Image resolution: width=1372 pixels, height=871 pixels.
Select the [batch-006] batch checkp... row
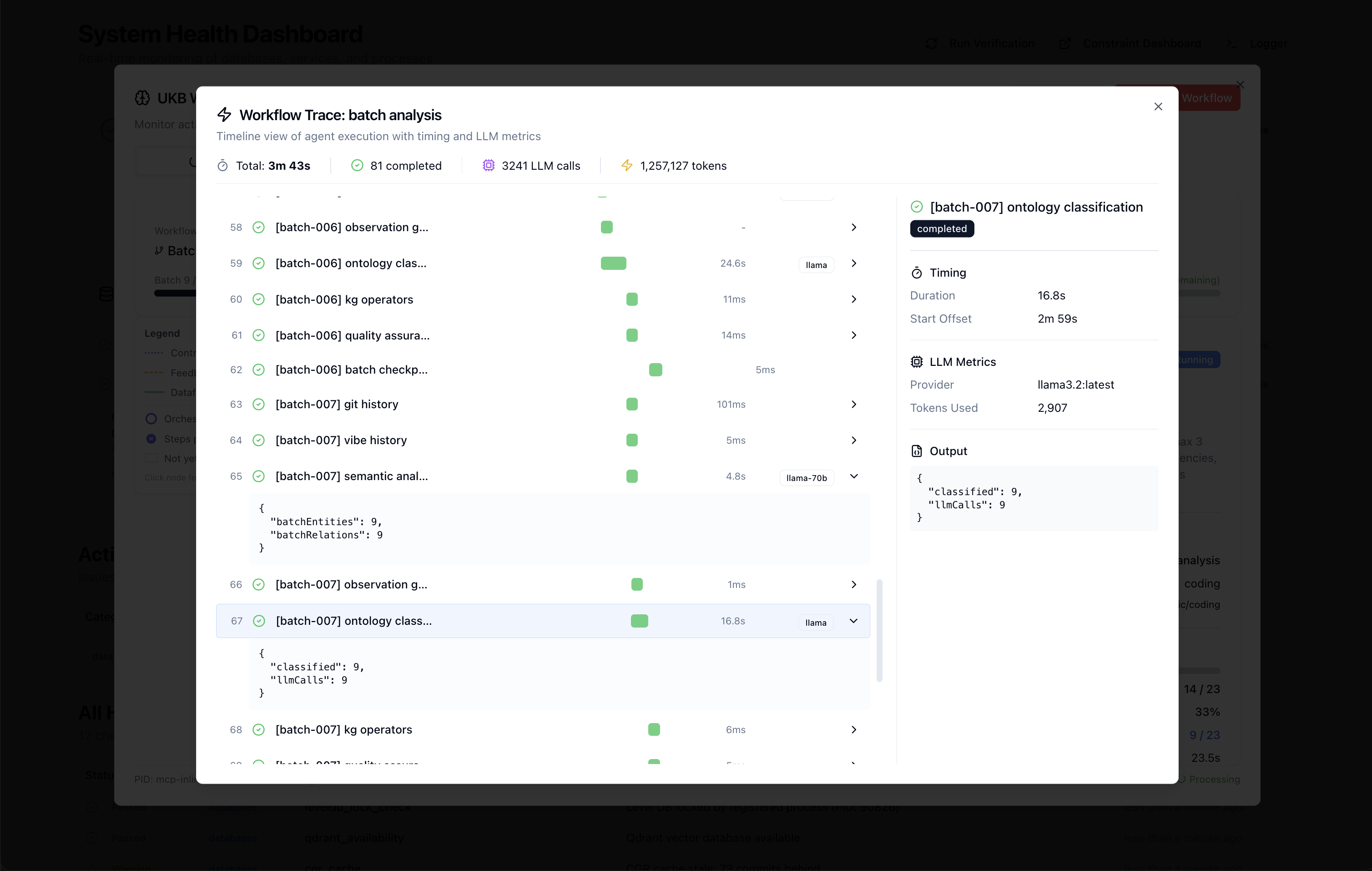[543, 370]
